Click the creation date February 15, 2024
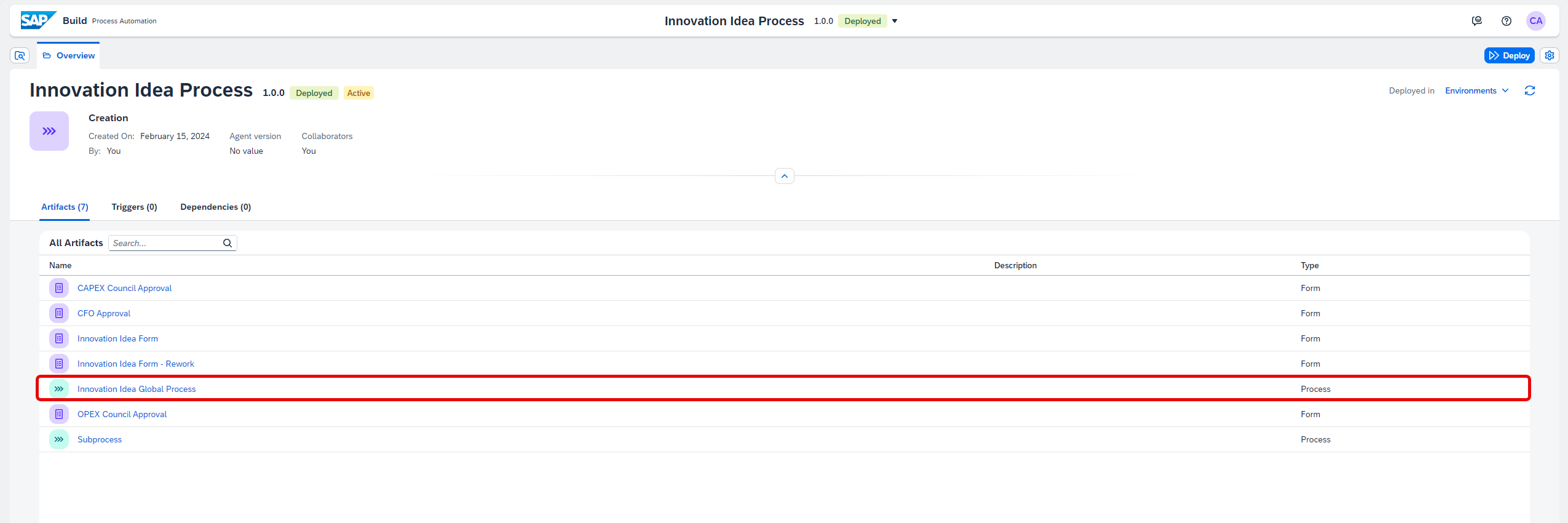The height and width of the screenshot is (523, 1568). click(175, 136)
